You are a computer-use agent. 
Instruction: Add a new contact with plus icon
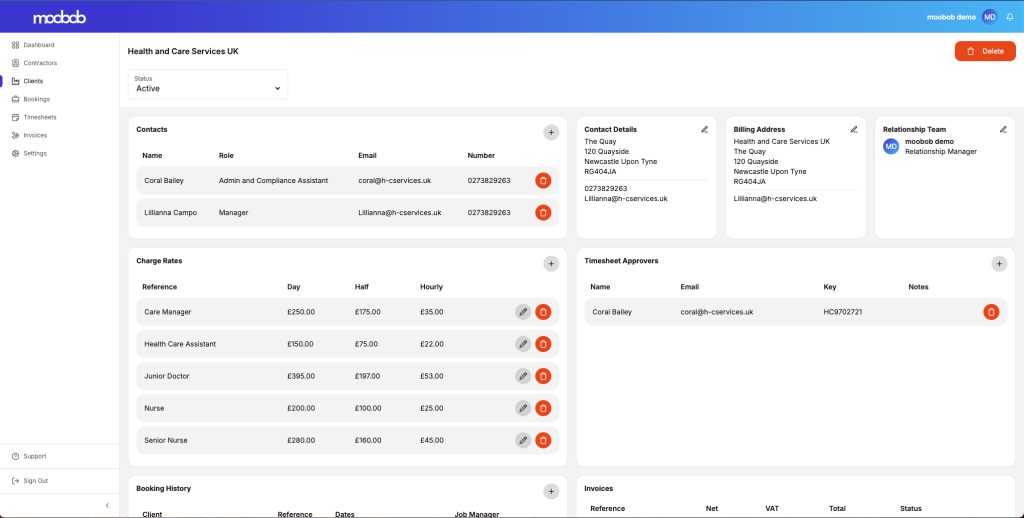551,132
